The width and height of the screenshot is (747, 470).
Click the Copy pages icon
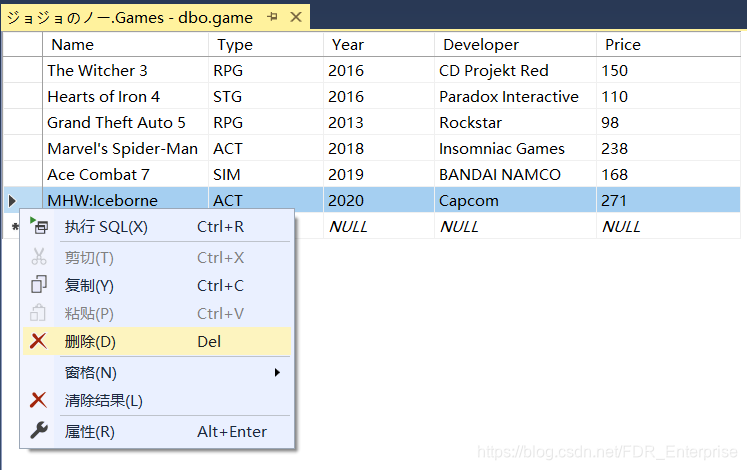click(x=39, y=285)
